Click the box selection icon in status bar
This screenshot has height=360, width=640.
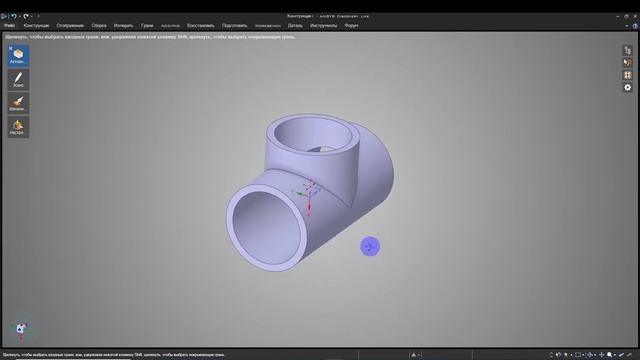578,355
